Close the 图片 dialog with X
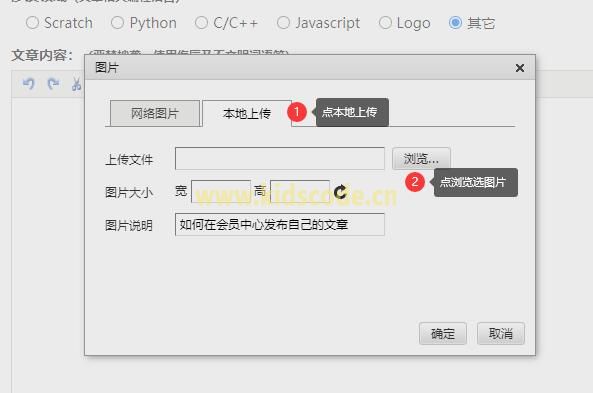 [x=520, y=68]
